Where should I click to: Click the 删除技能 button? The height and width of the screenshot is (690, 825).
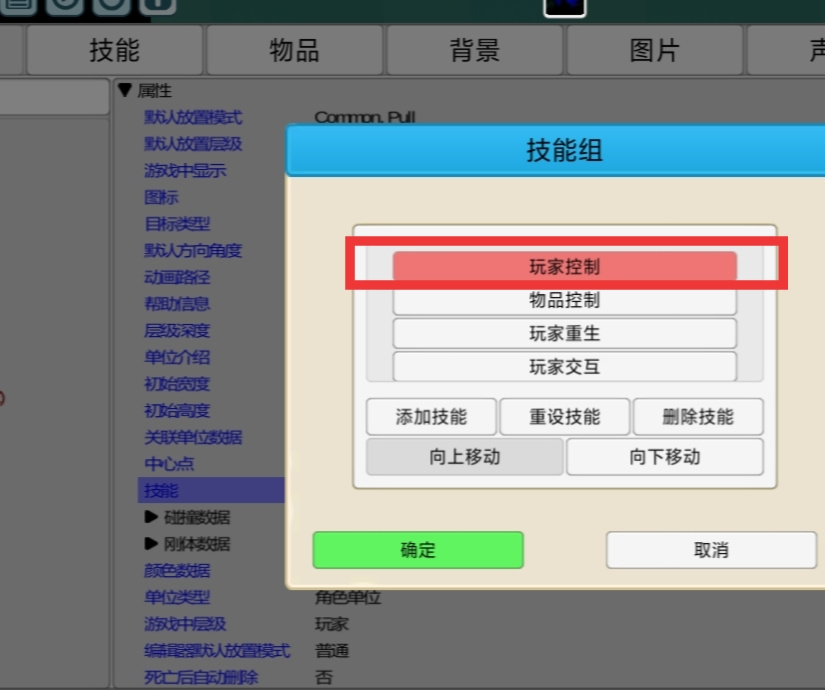698,417
